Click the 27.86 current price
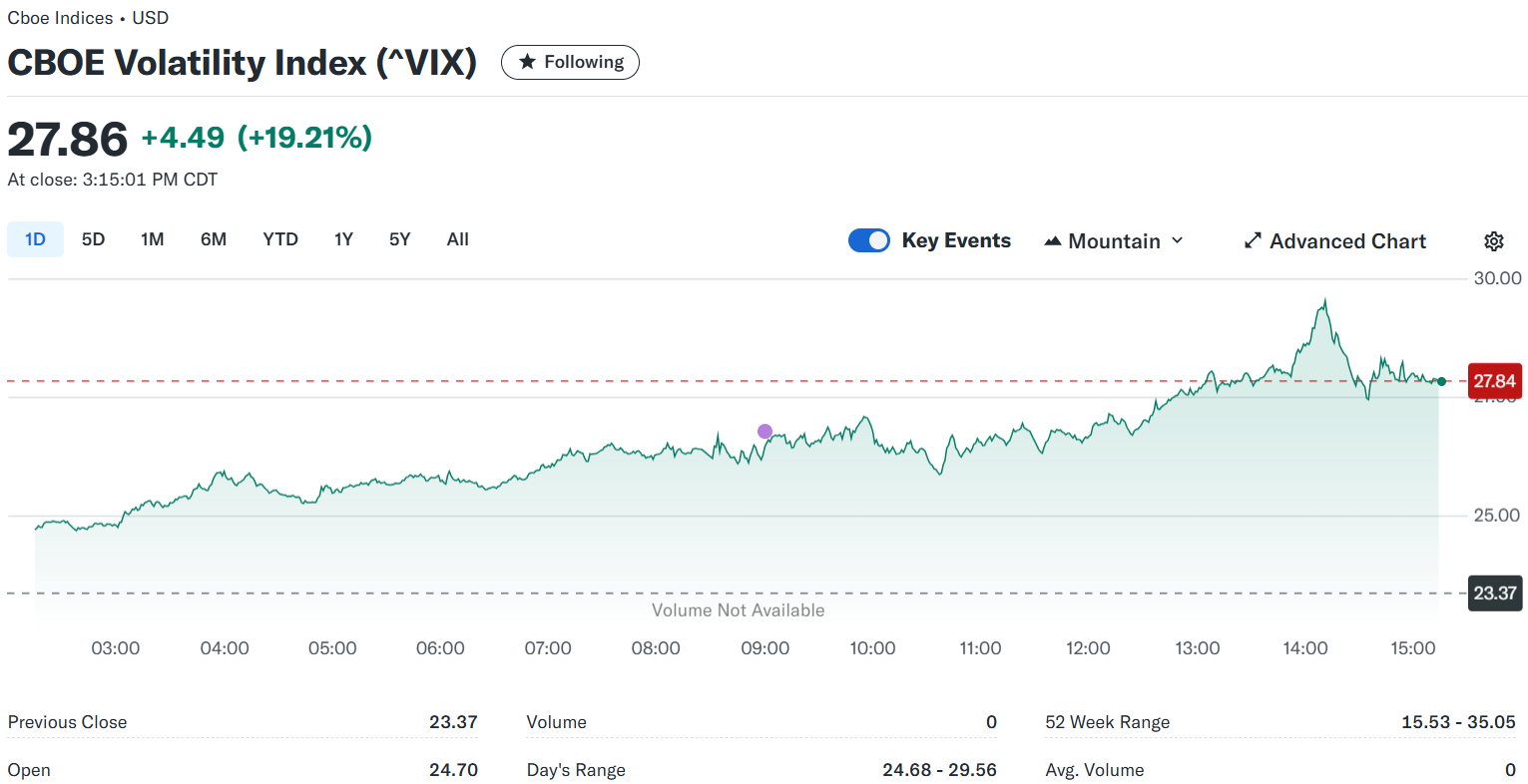The width and height of the screenshot is (1528, 784). pos(68,139)
